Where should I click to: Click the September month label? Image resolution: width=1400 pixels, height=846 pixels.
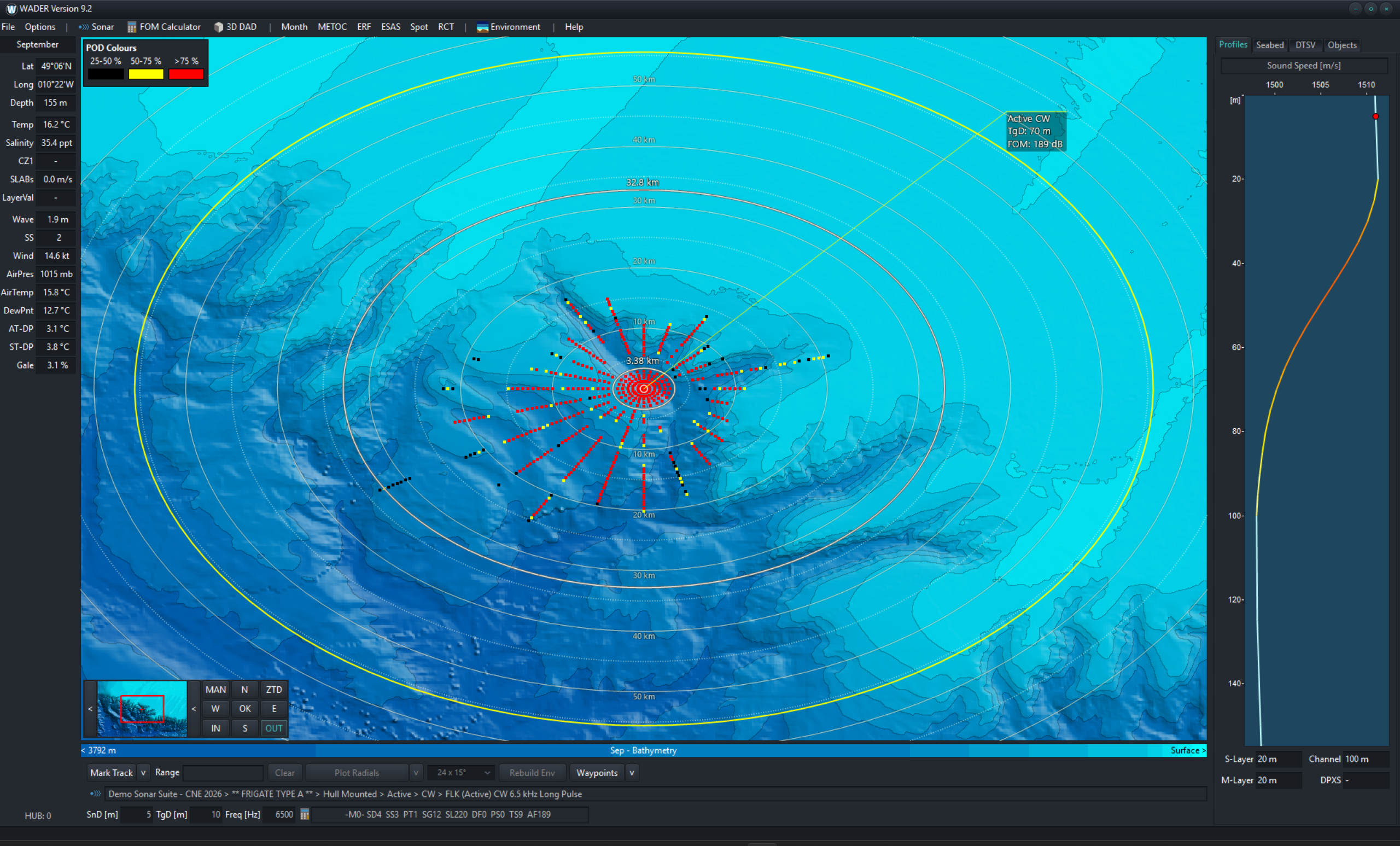(x=38, y=44)
